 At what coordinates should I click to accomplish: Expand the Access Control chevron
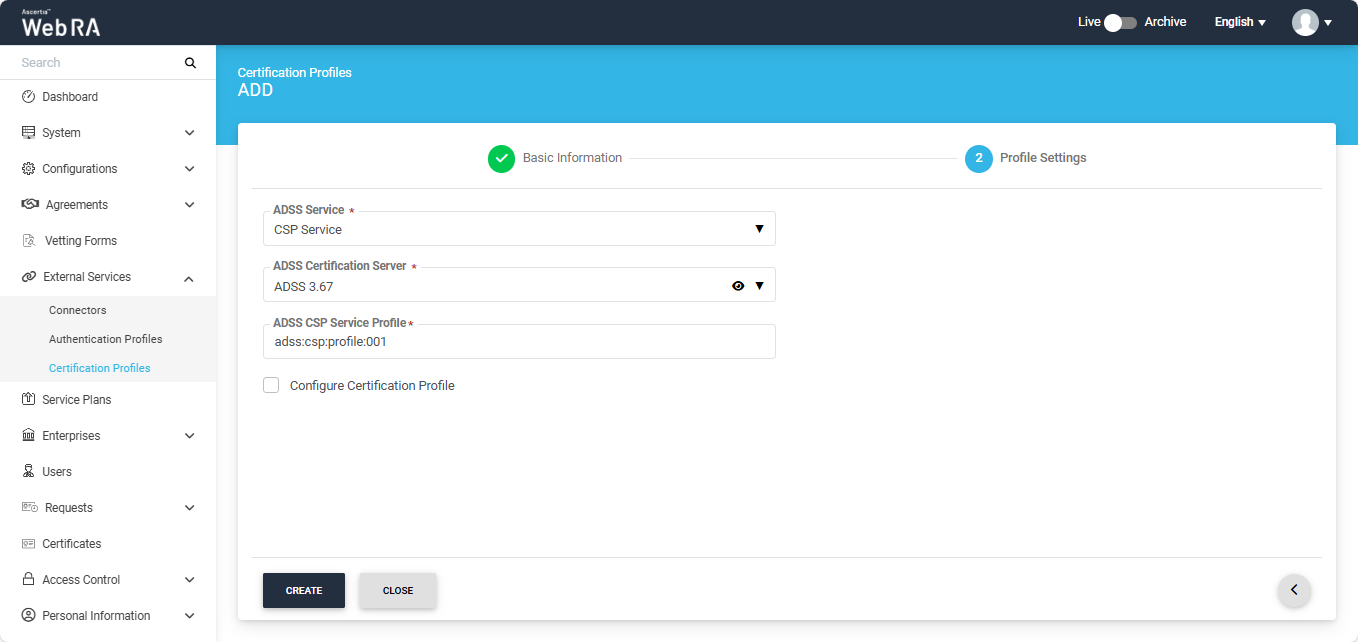pos(190,580)
